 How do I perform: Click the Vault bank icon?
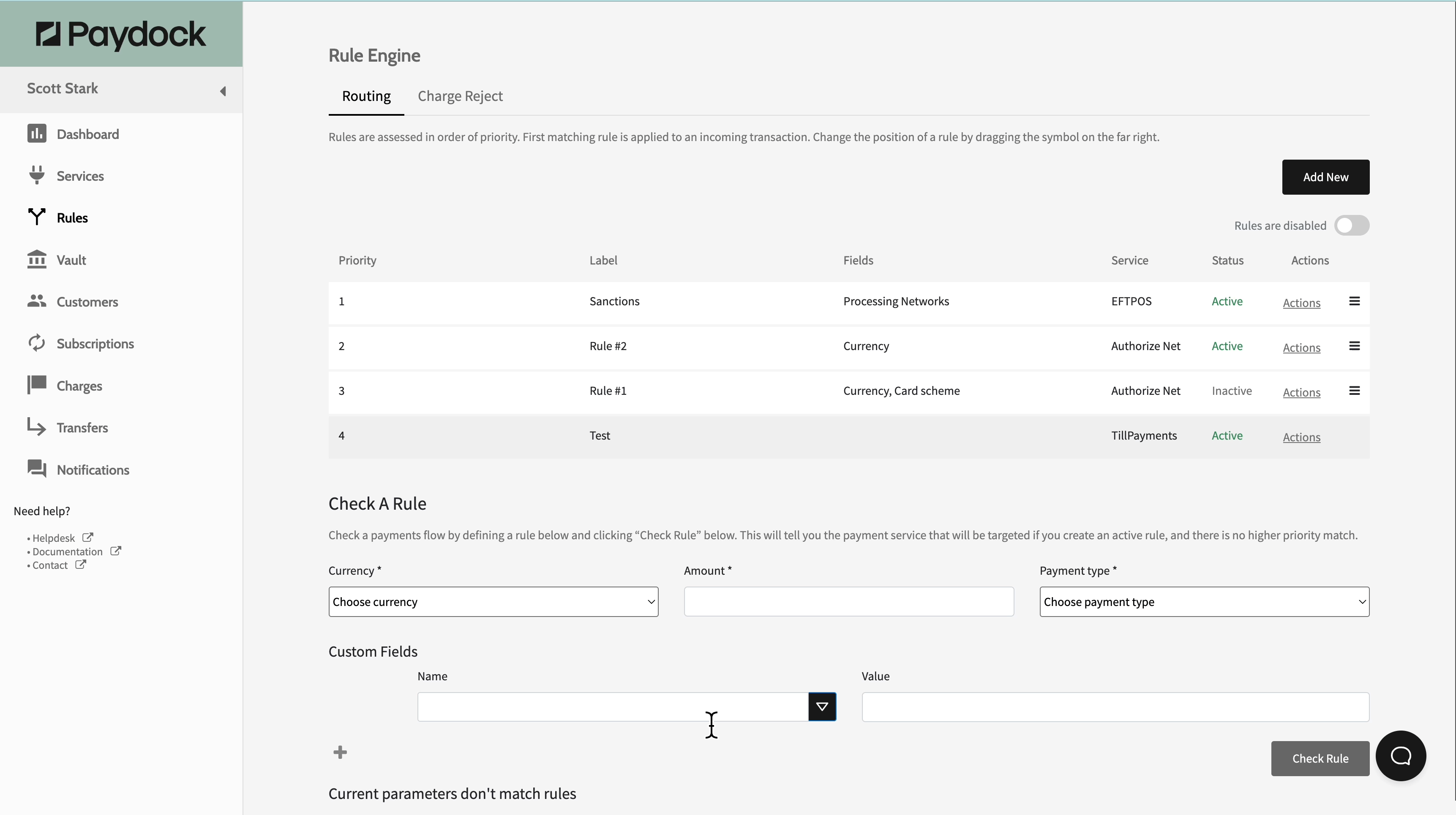coord(37,259)
